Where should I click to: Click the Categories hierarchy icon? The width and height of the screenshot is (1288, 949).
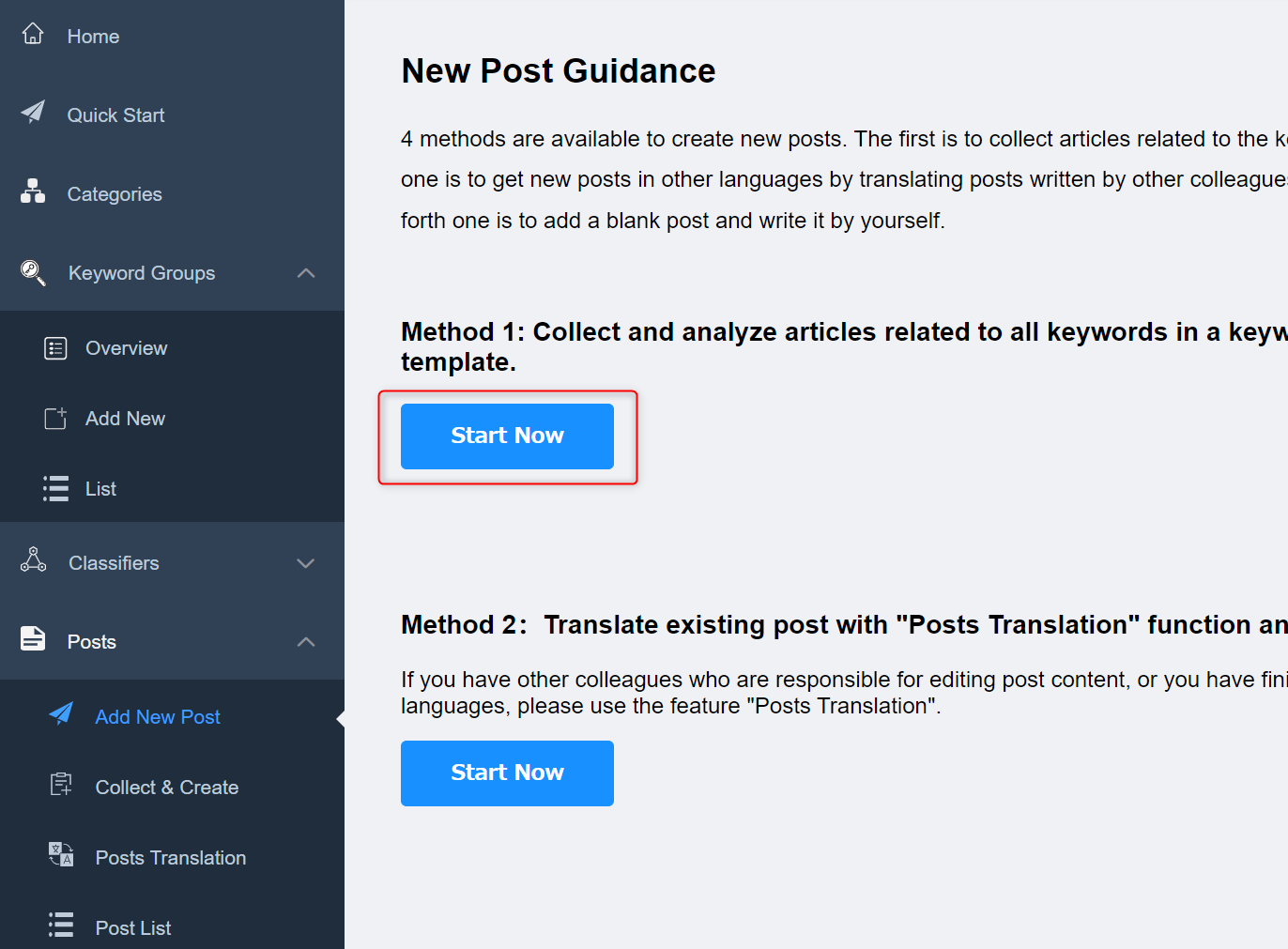33,191
